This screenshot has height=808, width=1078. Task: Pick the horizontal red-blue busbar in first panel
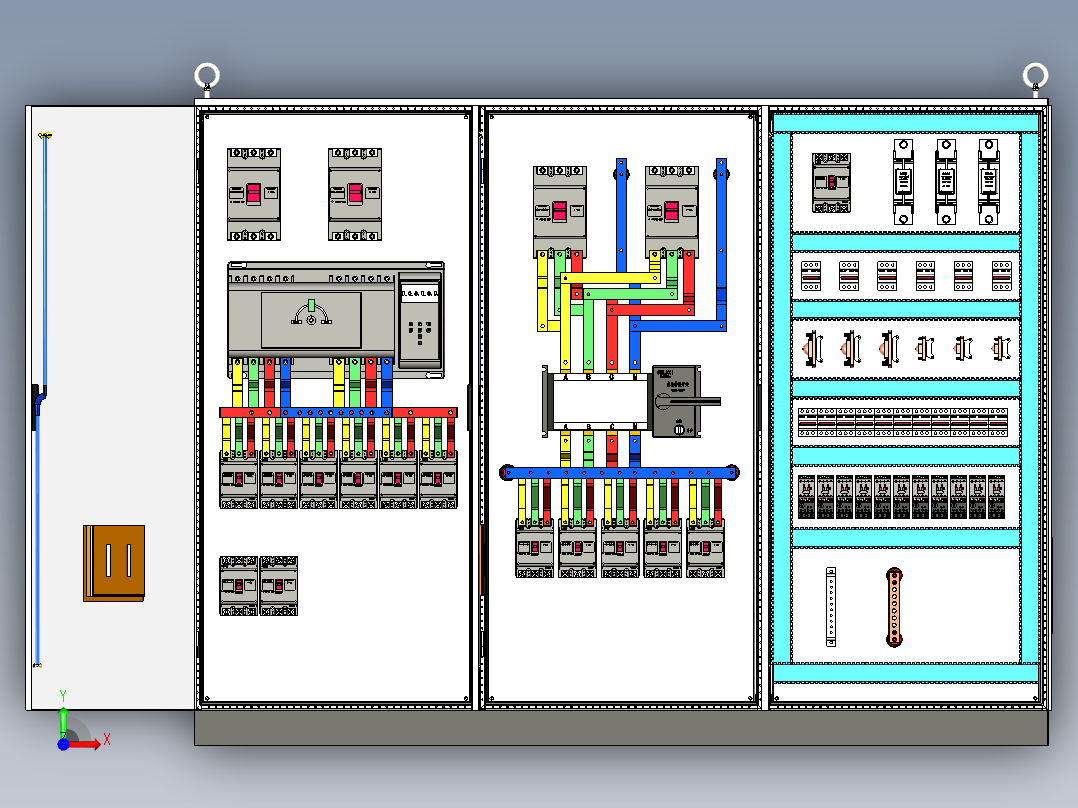click(x=338, y=413)
